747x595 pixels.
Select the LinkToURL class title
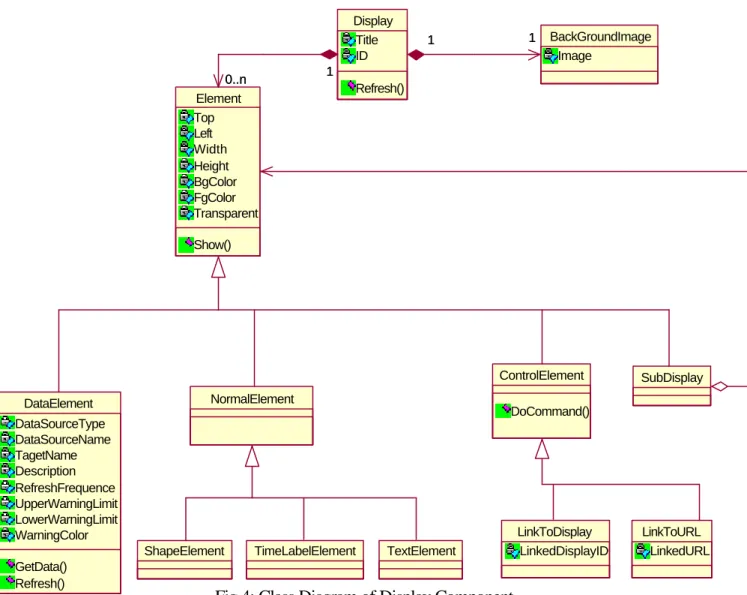(x=671, y=532)
